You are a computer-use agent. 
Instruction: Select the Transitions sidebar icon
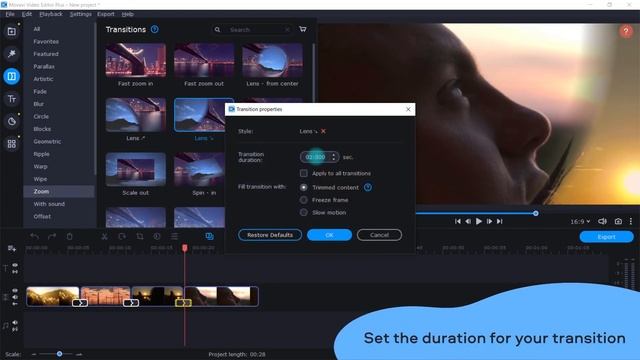click(11, 76)
